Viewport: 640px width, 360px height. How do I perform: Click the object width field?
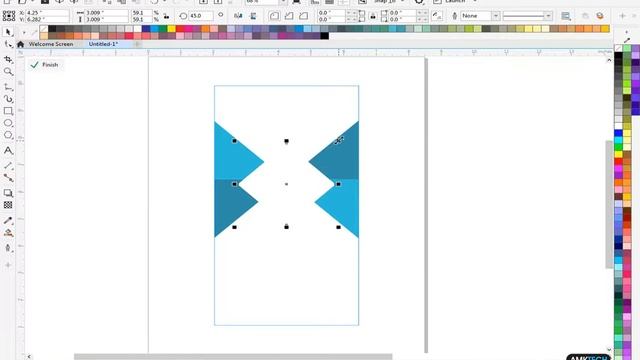pos(107,13)
